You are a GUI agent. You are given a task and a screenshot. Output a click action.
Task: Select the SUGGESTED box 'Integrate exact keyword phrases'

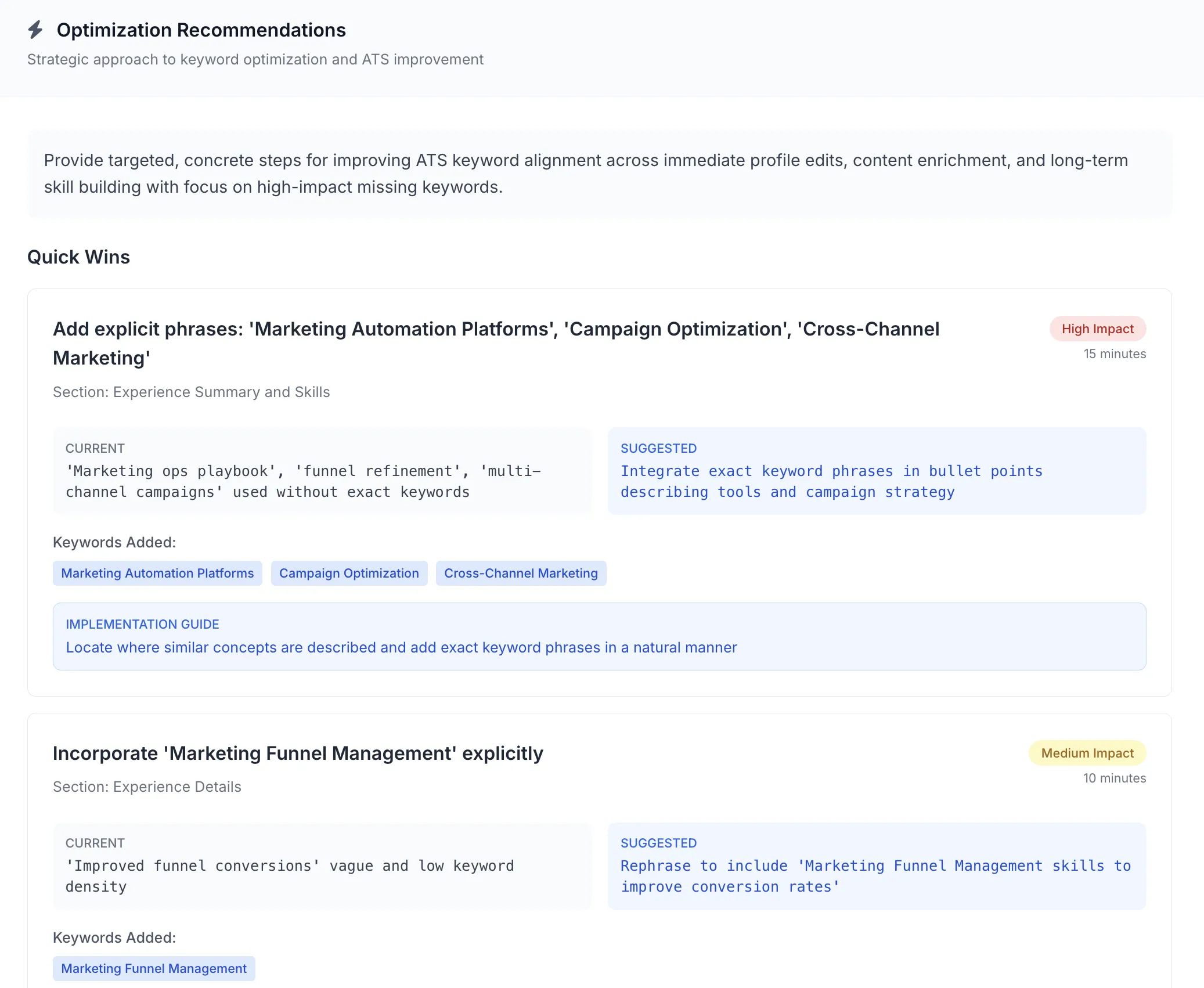click(x=877, y=471)
